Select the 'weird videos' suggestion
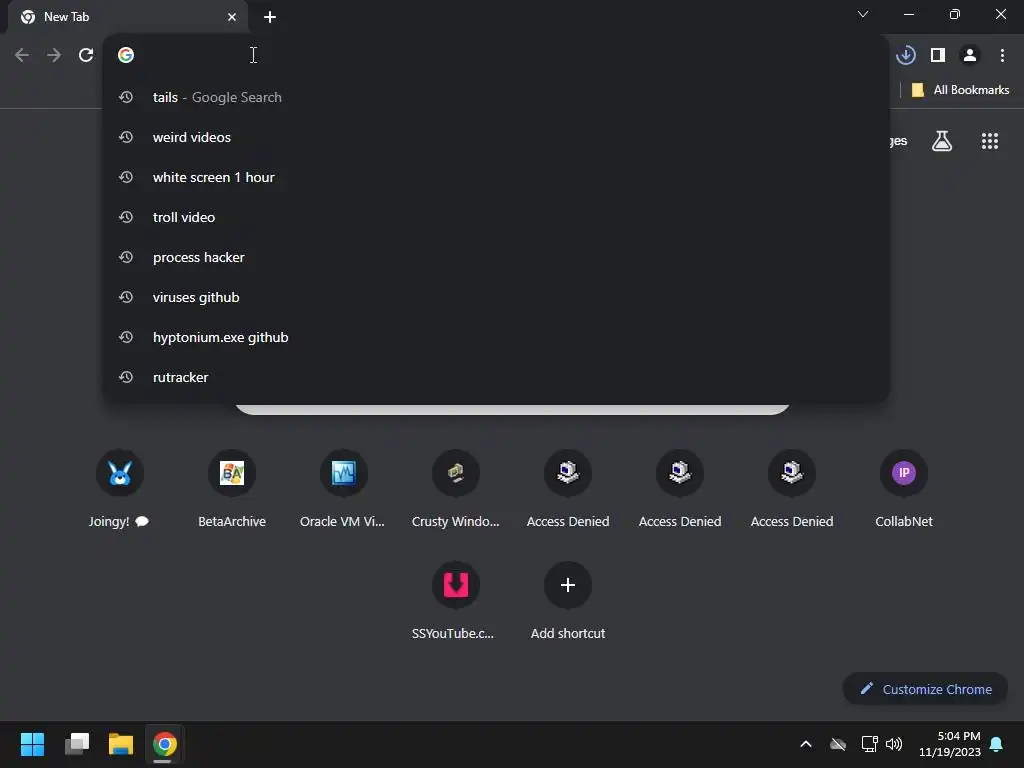Image resolution: width=1024 pixels, height=768 pixels. [x=496, y=137]
